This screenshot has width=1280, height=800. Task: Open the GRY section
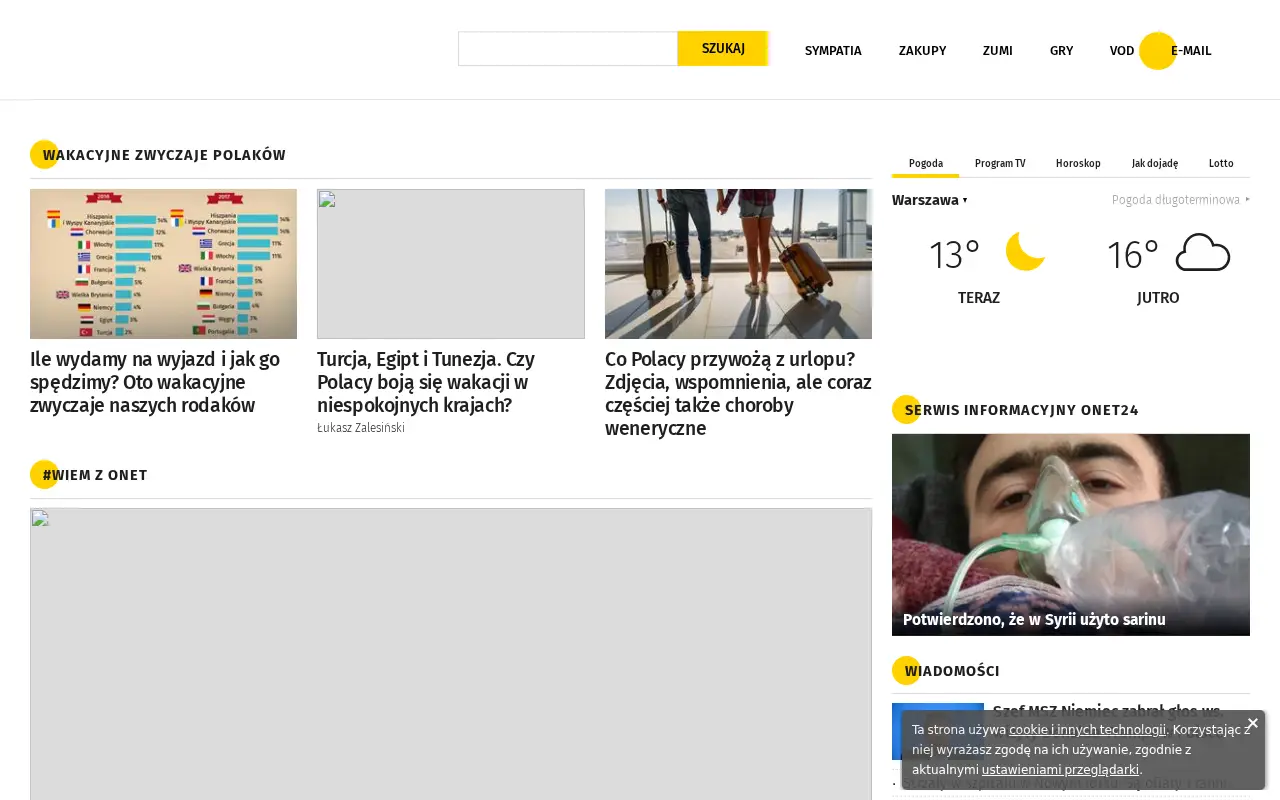[x=1061, y=50]
